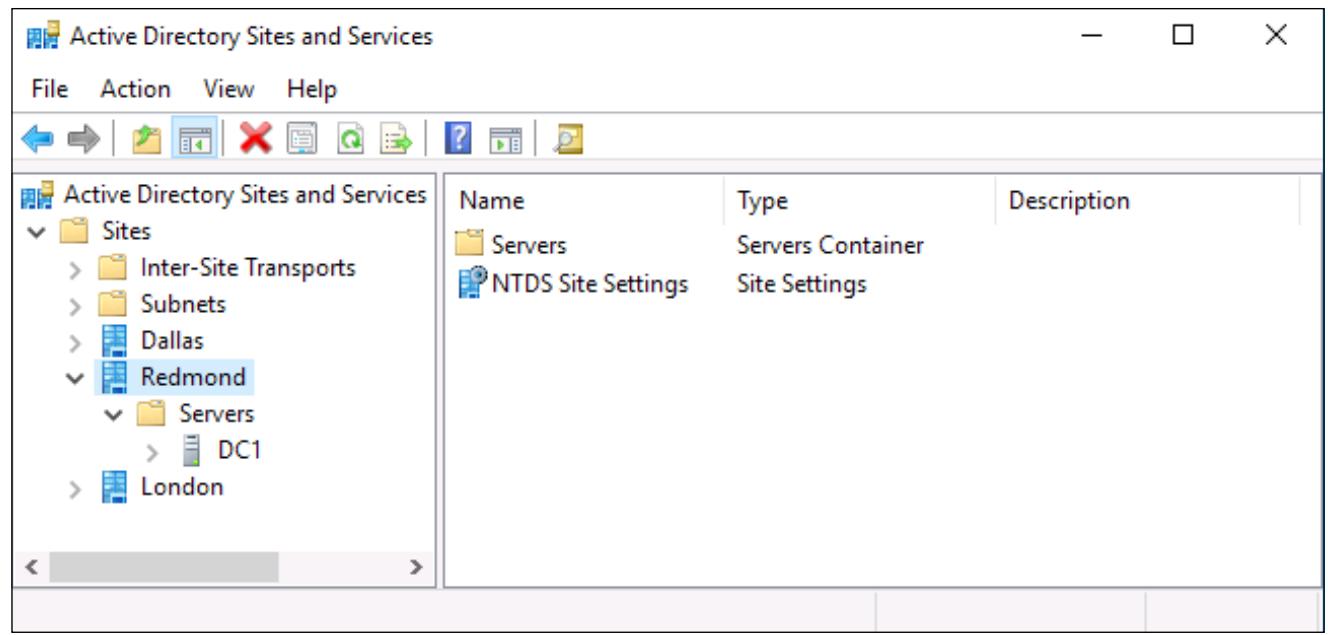Click the Dallas site icon
Screen dimensions: 1328x635
[x=115, y=341]
